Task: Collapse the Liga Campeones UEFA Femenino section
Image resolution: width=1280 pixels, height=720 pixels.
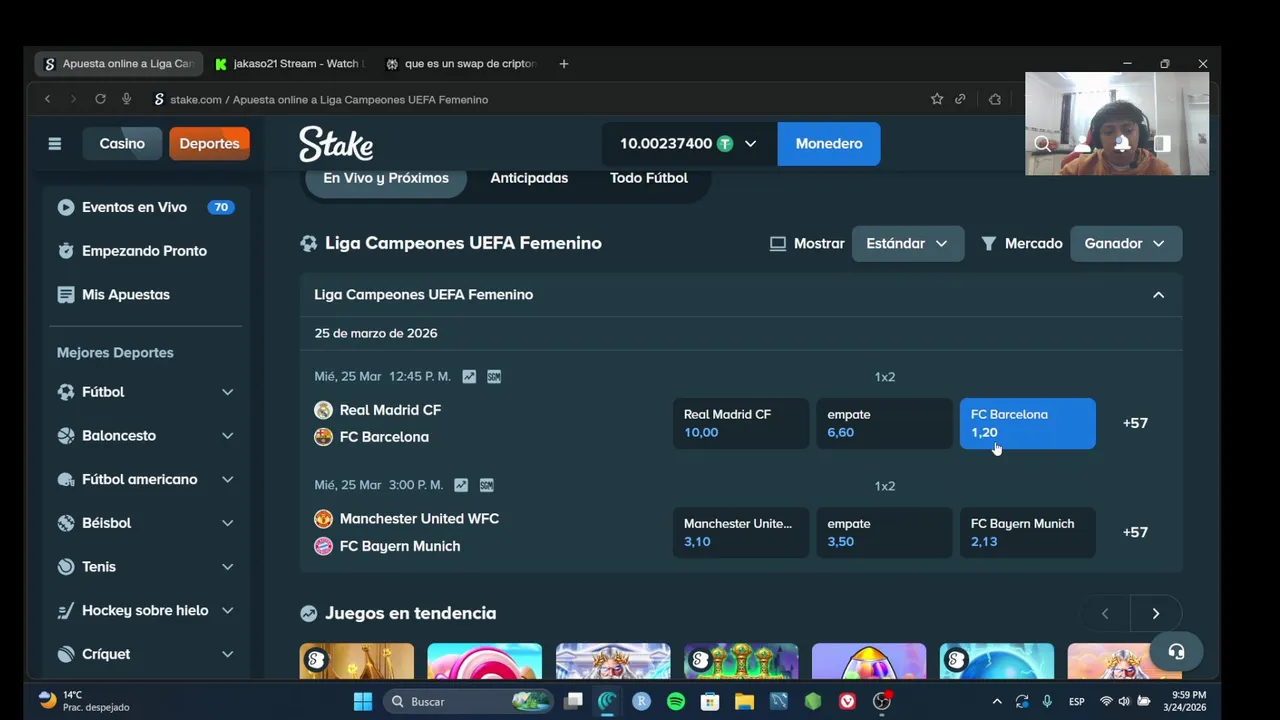Action: pos(1158,295)
